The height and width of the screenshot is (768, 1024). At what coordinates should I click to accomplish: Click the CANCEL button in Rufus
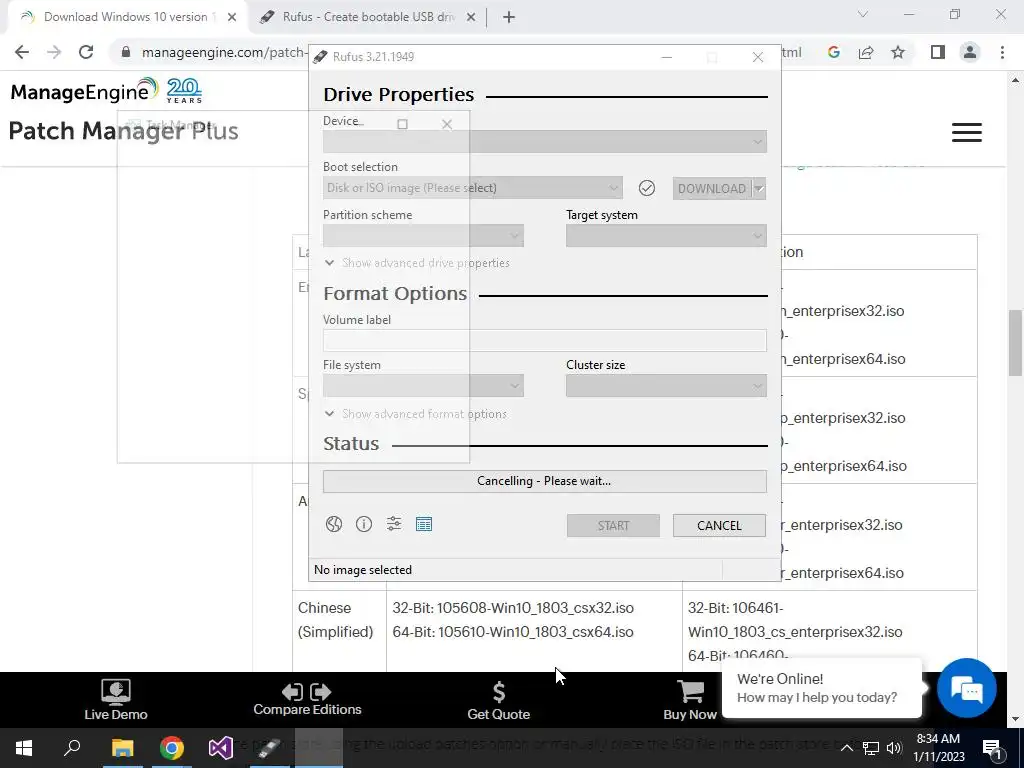(x=719, y=526)
